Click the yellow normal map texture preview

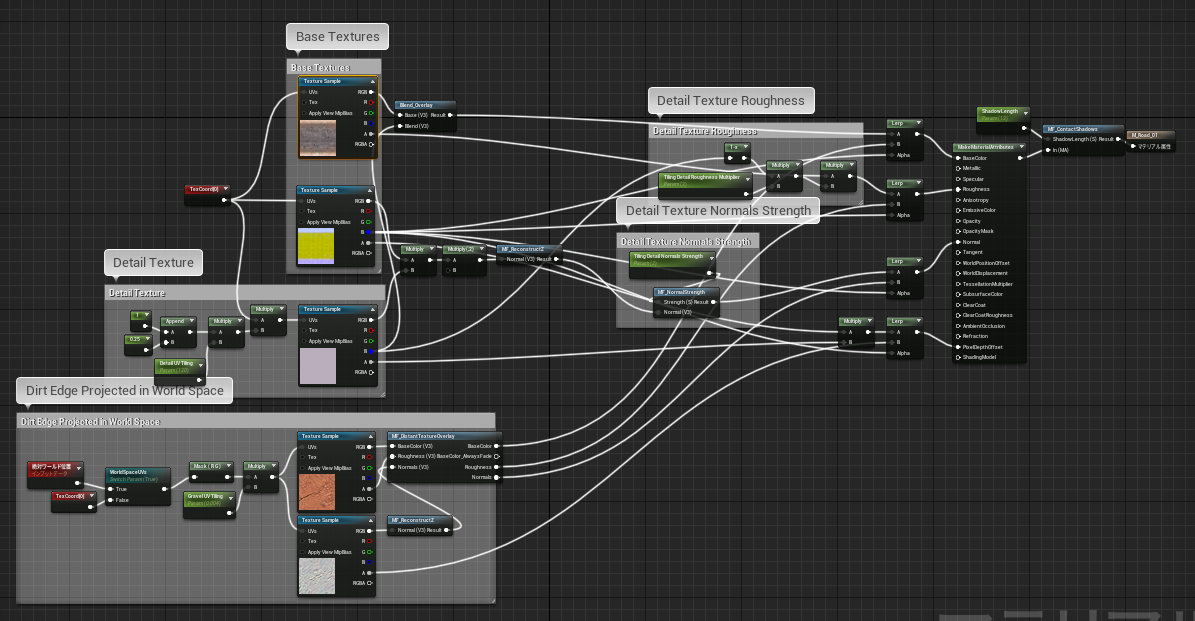coord(316,246)
